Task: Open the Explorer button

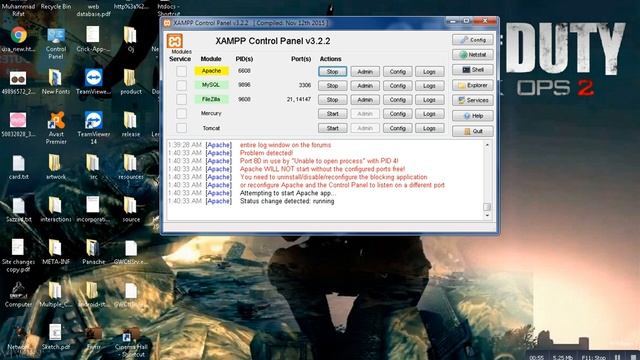Action: (x=473, y=85)
